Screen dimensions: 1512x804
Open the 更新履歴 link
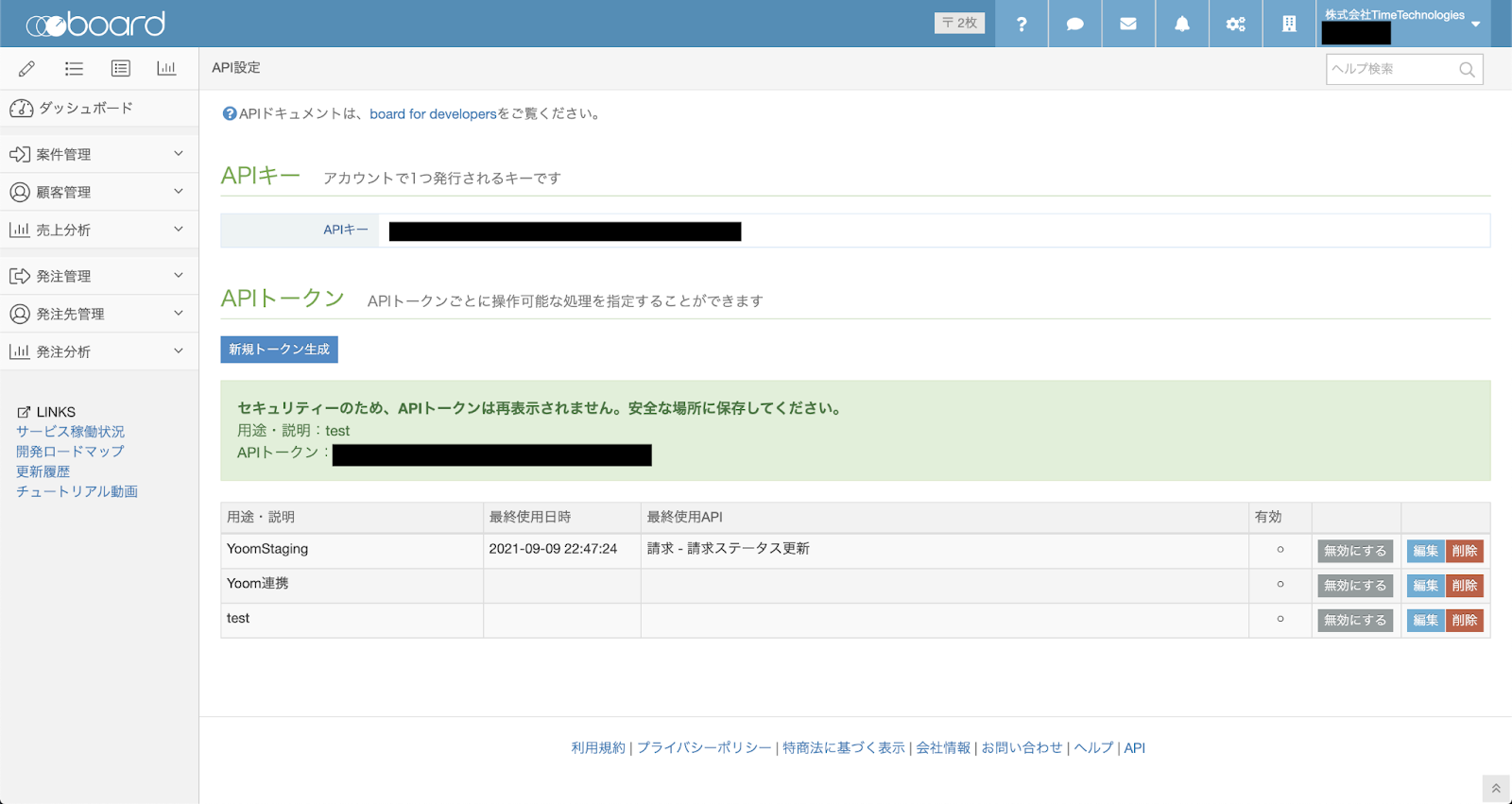click(x=43, y=471)
